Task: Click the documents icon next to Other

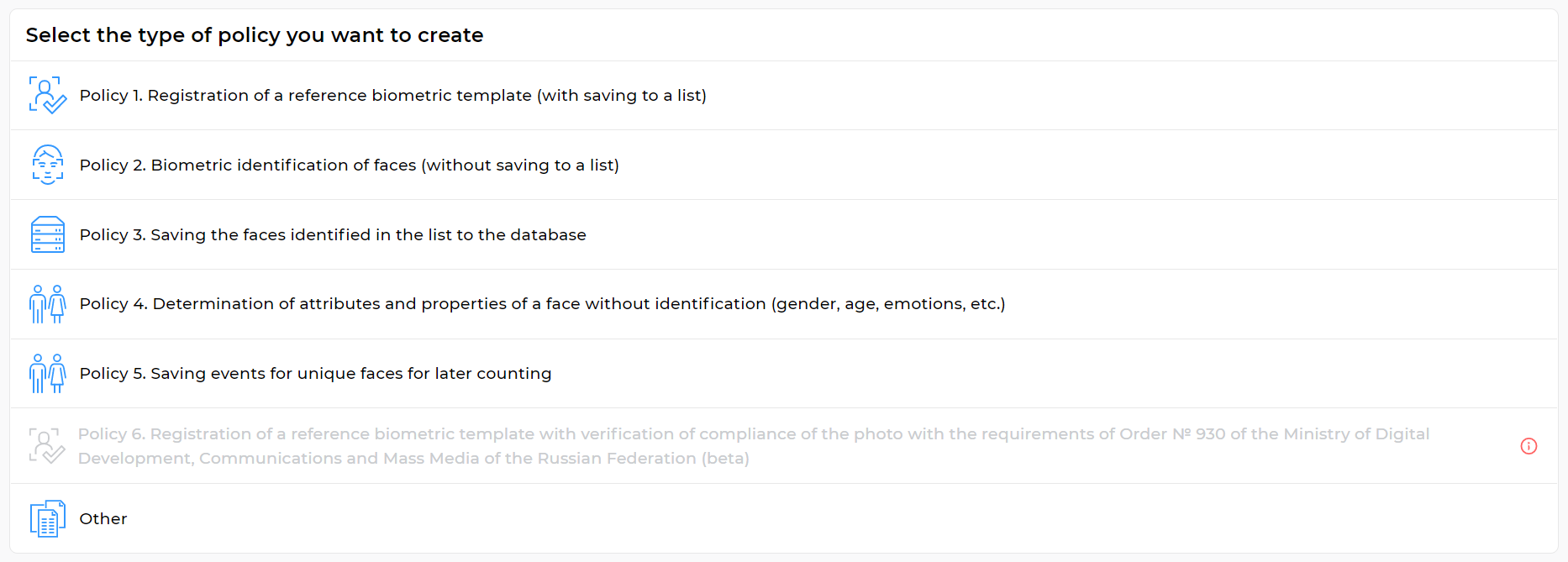Action: click(48, 518)
